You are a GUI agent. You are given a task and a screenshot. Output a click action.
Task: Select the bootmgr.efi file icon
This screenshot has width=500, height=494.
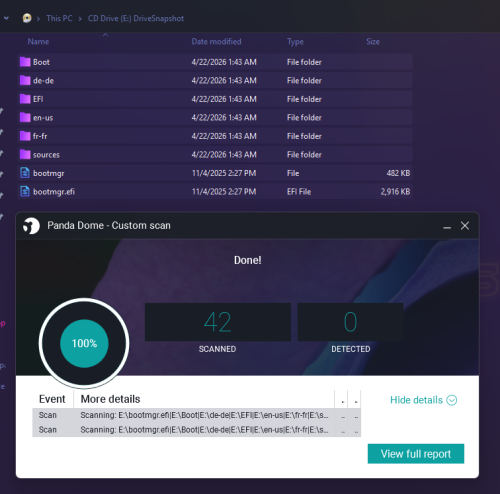tap(25, 191)
